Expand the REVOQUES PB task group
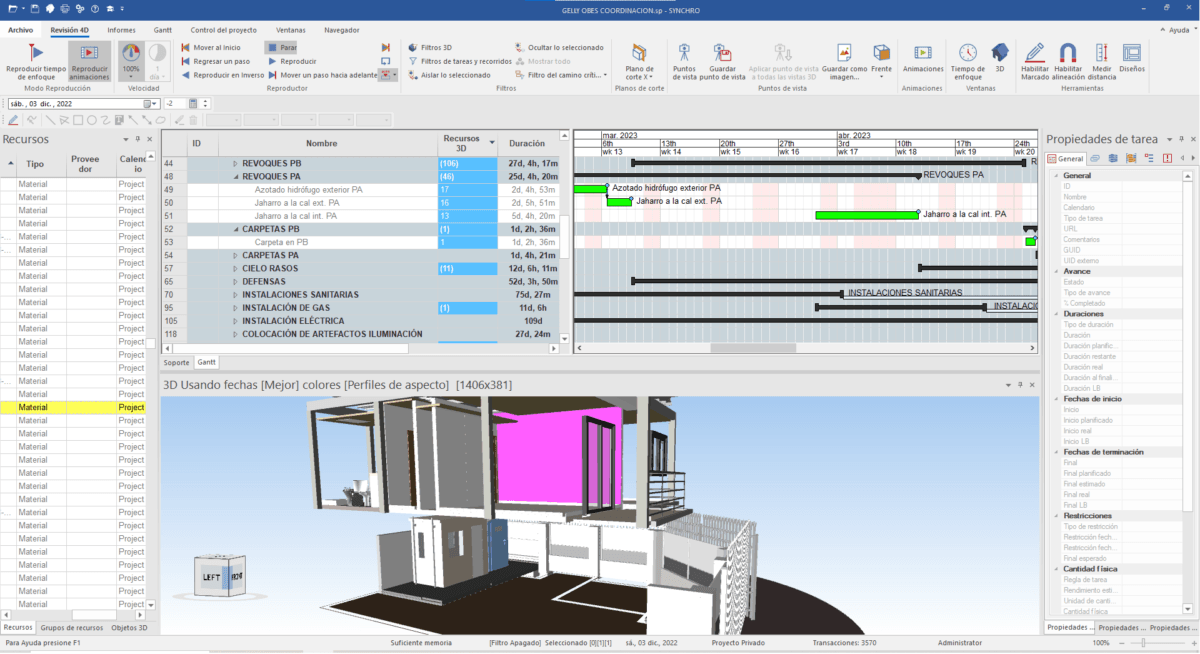This screenshot has height=654, width=1200. (236, 163)
